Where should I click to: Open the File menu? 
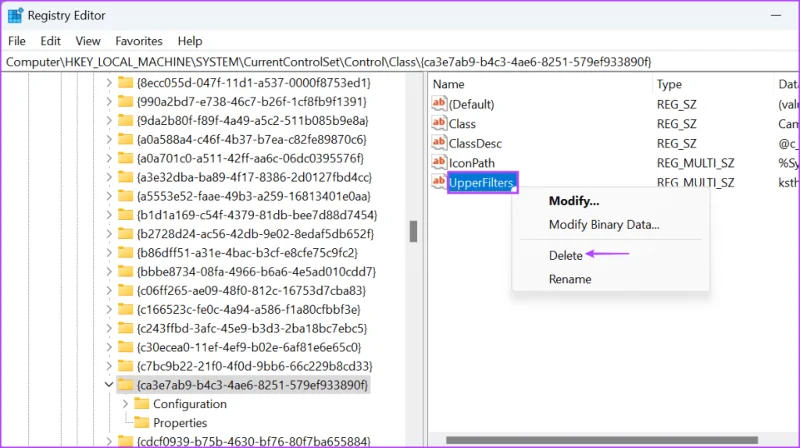click(x=17, y=41)
